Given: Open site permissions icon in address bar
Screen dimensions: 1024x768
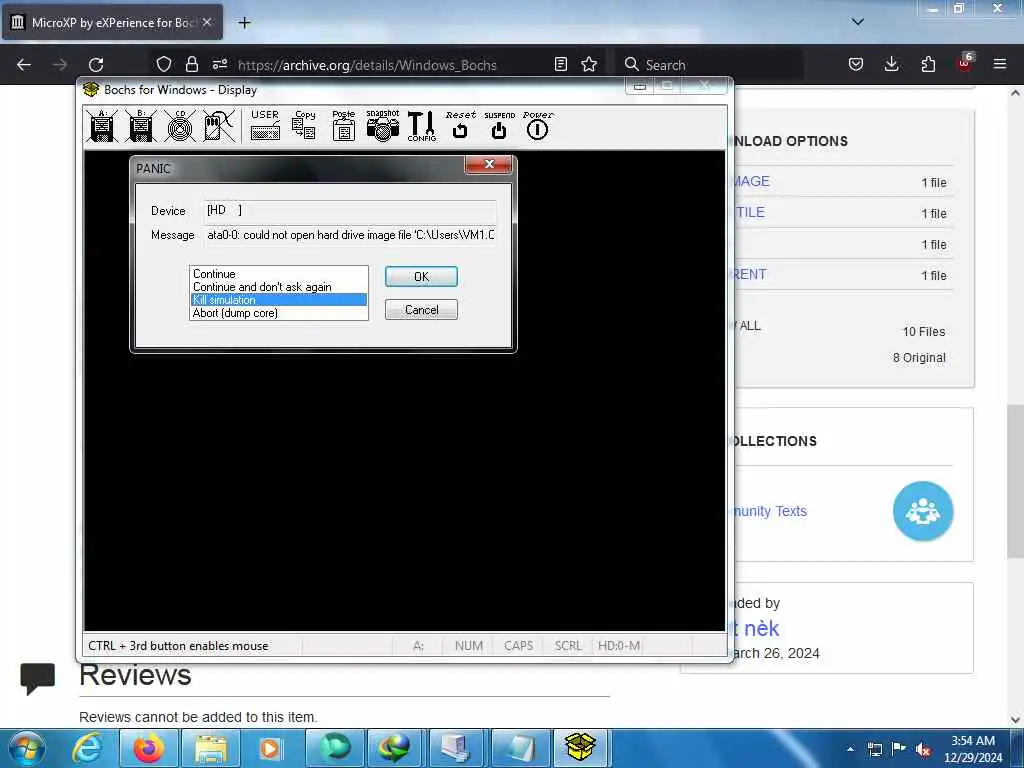Looking at the screenshot, I should 219,64.
